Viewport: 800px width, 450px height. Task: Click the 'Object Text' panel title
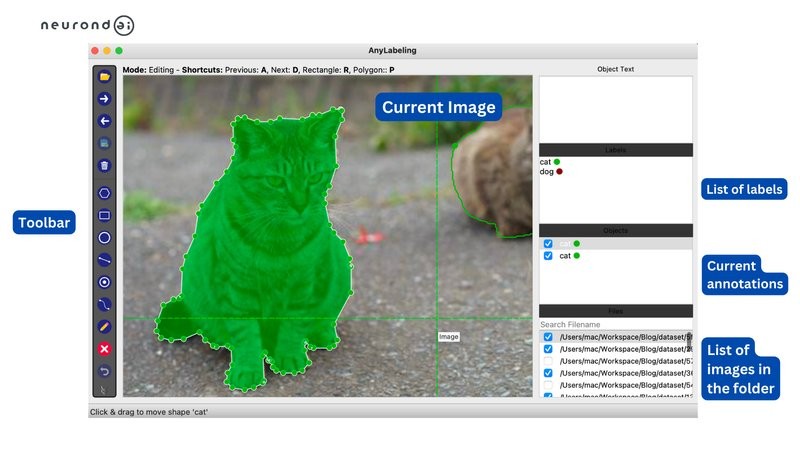pos(616,69)
